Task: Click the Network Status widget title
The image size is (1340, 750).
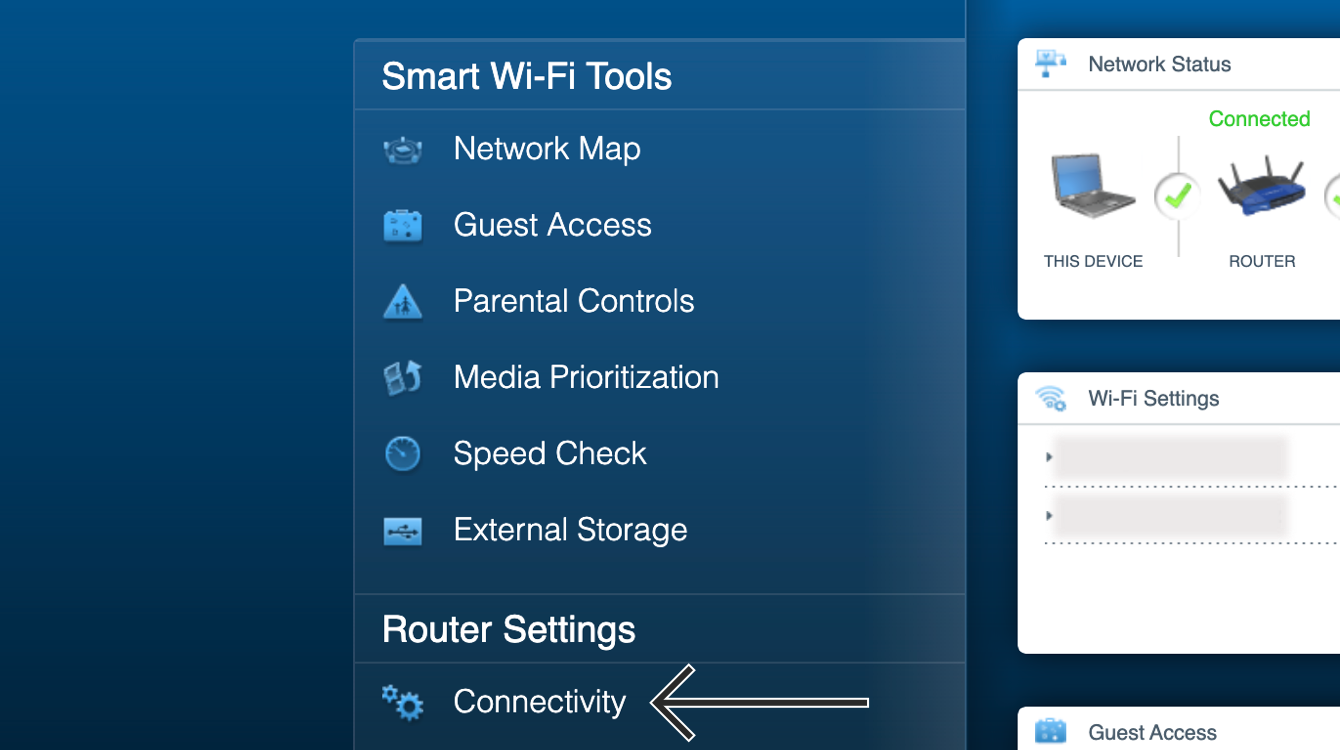Action: click(1160, 65)
